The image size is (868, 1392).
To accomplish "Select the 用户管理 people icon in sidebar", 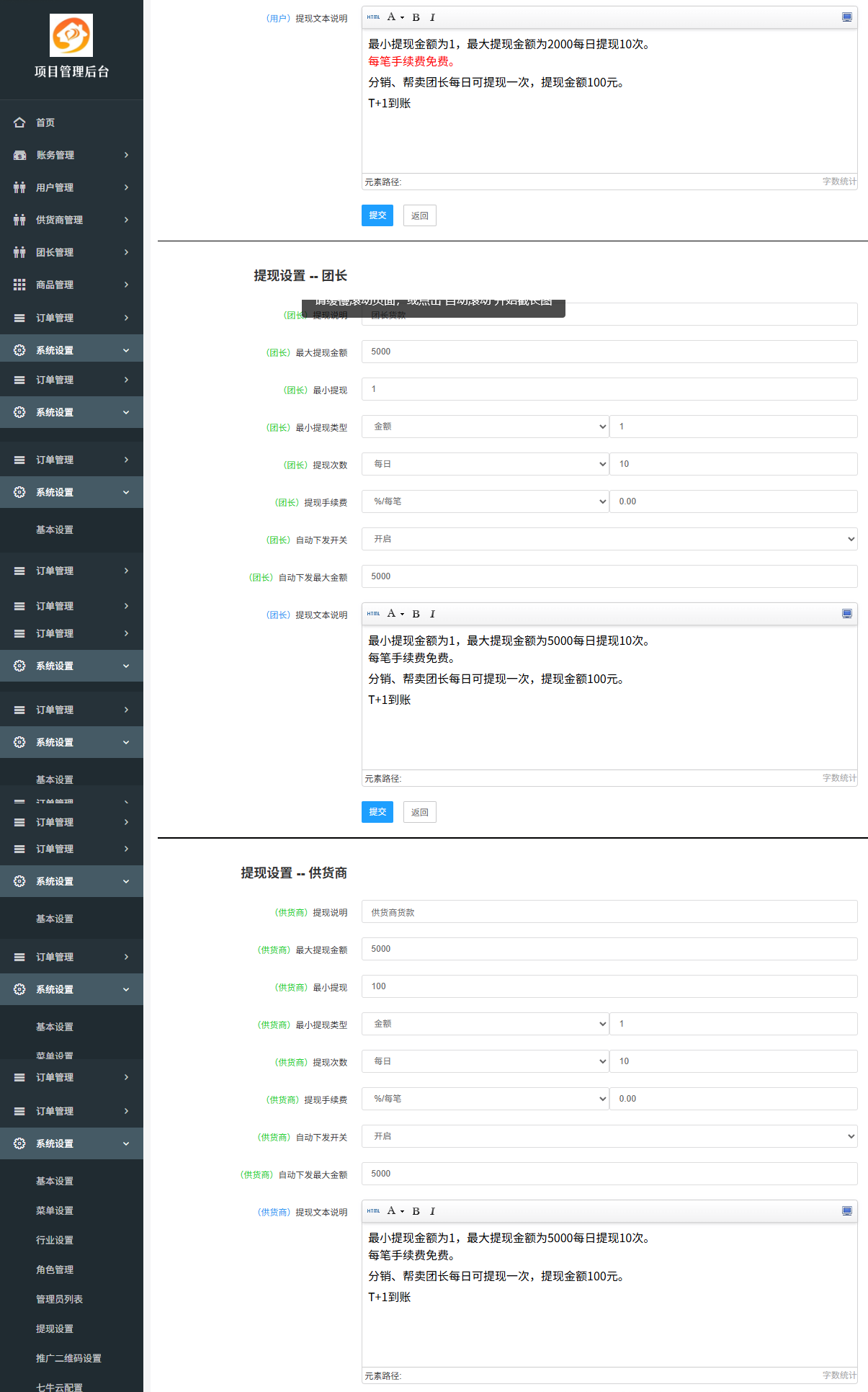I will coord(19,187).
